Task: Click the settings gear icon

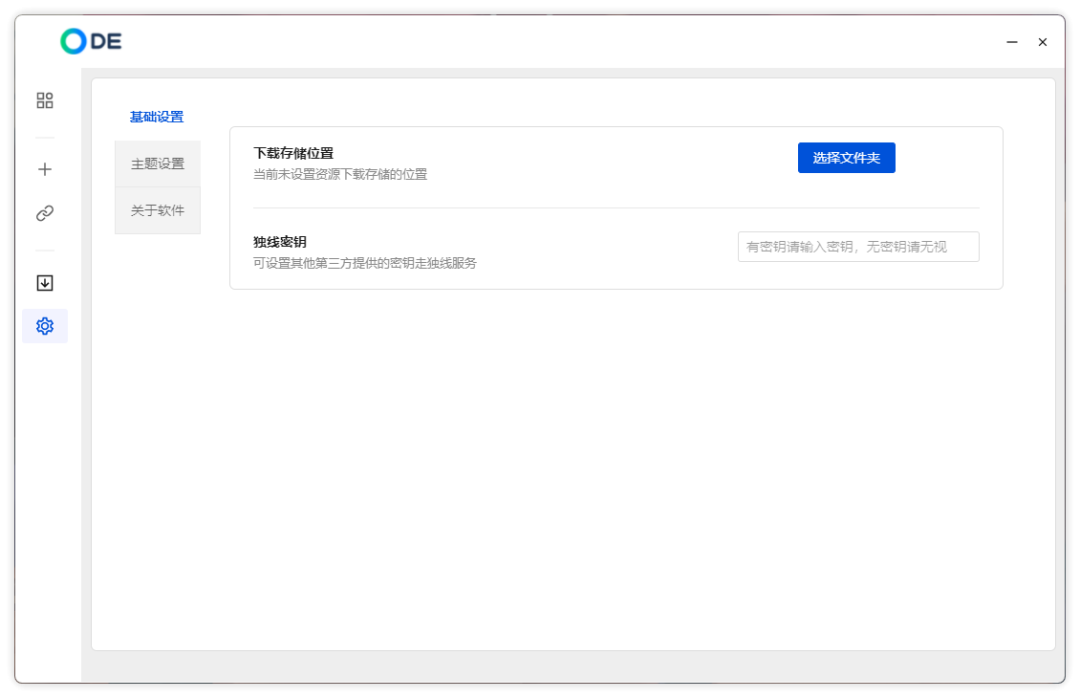Action: click(x=44, y=326)
